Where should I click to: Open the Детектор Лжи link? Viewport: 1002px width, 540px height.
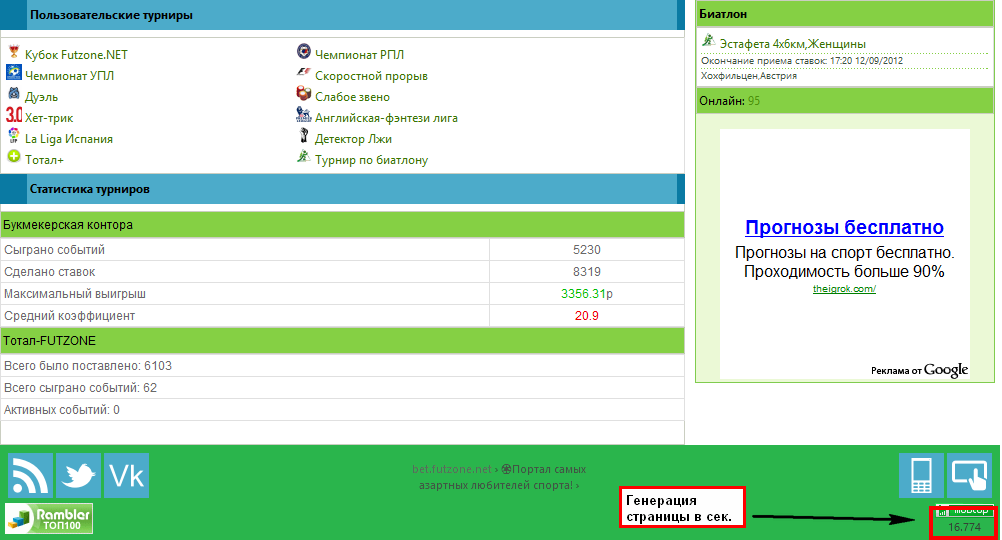353,139
